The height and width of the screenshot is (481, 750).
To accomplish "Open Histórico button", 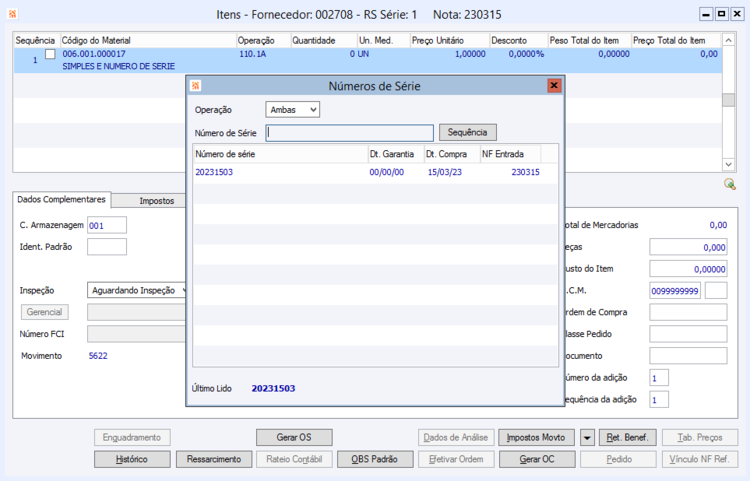I will click(x=132, y=459).
